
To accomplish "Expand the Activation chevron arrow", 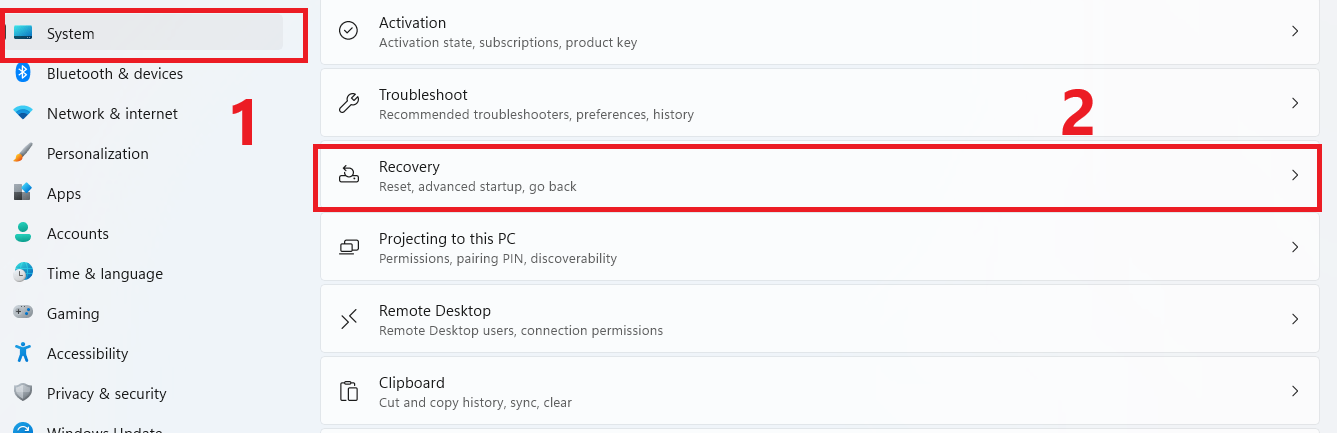I will [1295, 31].
